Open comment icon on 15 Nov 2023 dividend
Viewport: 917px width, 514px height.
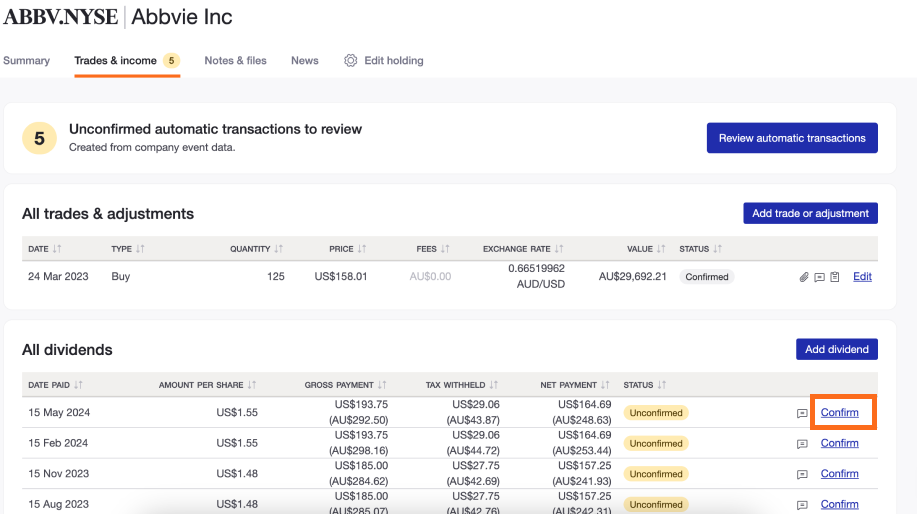click(x=802, y=474)
